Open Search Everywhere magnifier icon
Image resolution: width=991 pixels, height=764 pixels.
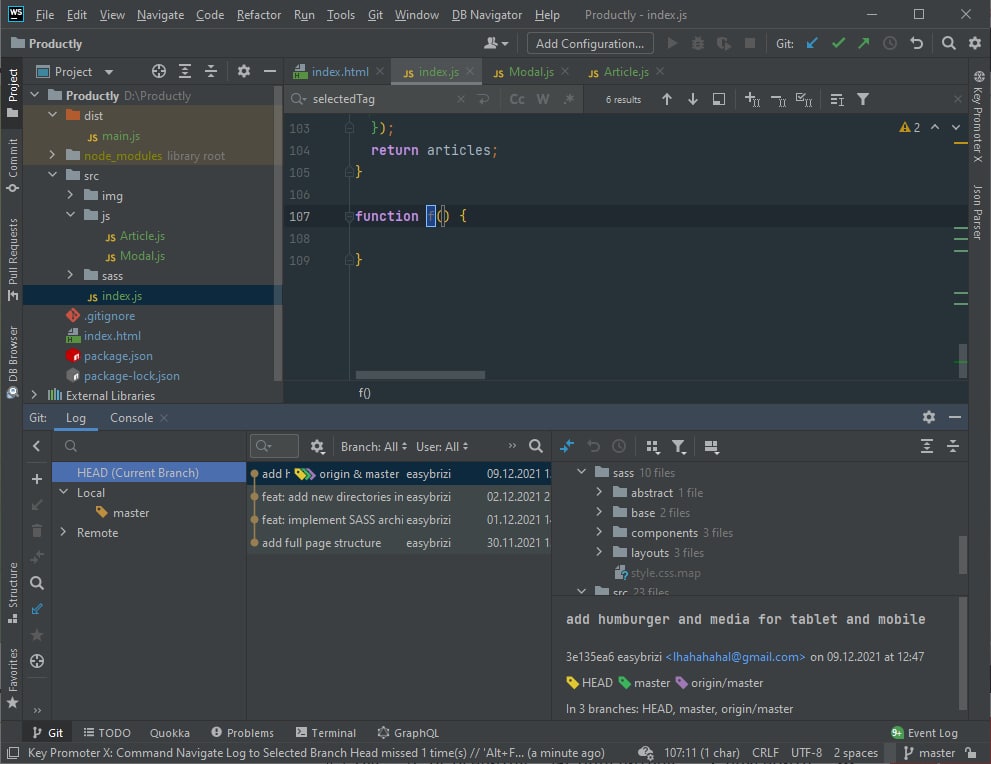[949, 44]
